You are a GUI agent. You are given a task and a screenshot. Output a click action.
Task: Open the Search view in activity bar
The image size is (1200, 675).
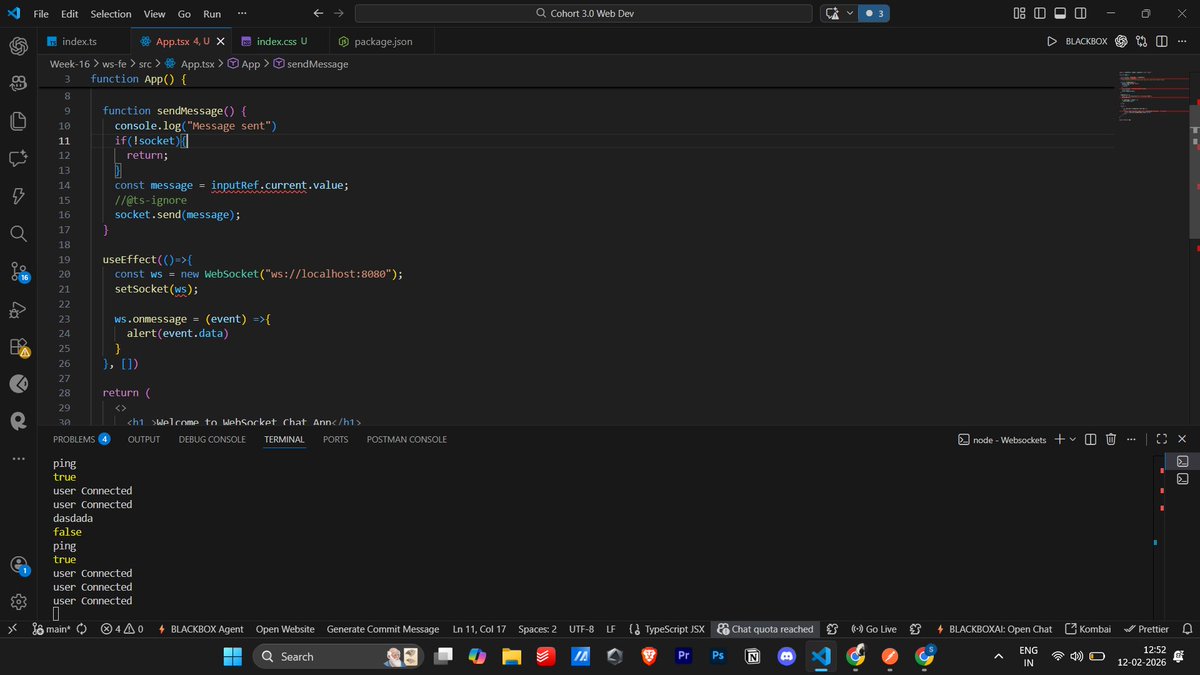(18, 233)
